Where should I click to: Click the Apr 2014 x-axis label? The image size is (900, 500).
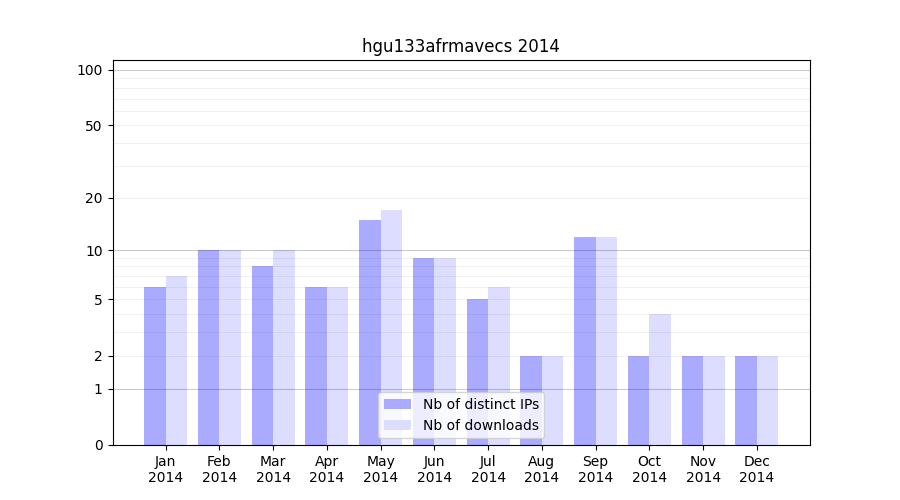coord(327,469)
